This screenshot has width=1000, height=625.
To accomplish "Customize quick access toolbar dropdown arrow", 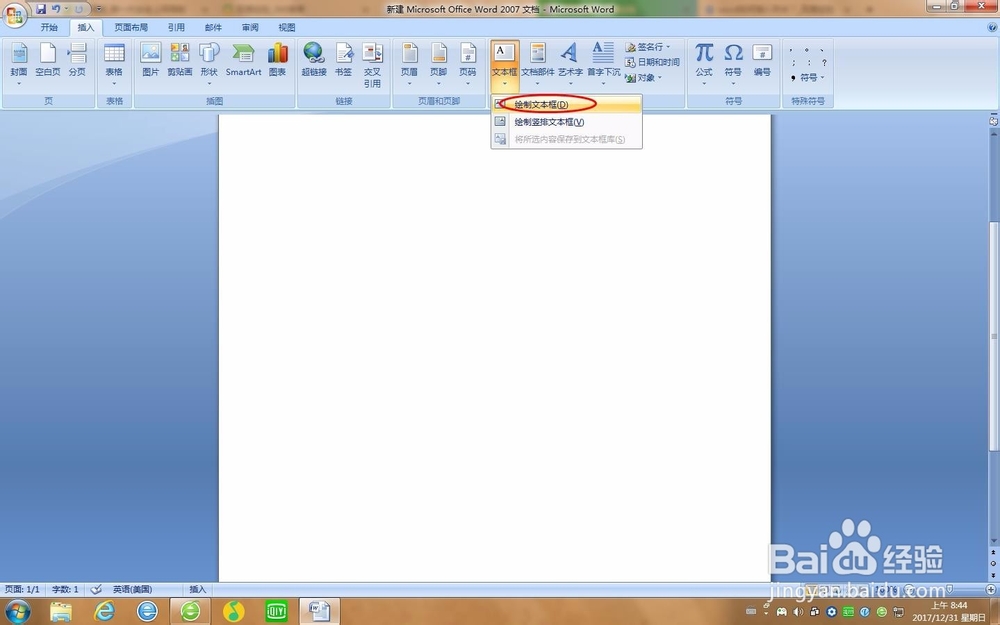I will tap(99, 9).
